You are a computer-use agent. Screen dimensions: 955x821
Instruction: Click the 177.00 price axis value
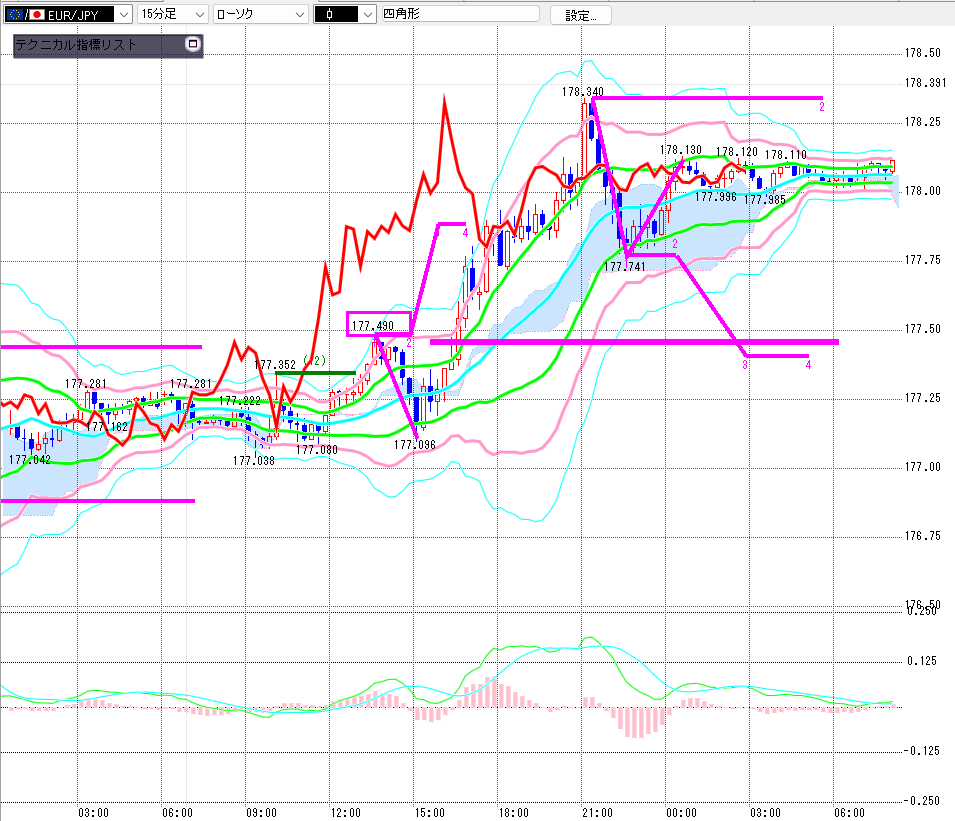point(923,467)
